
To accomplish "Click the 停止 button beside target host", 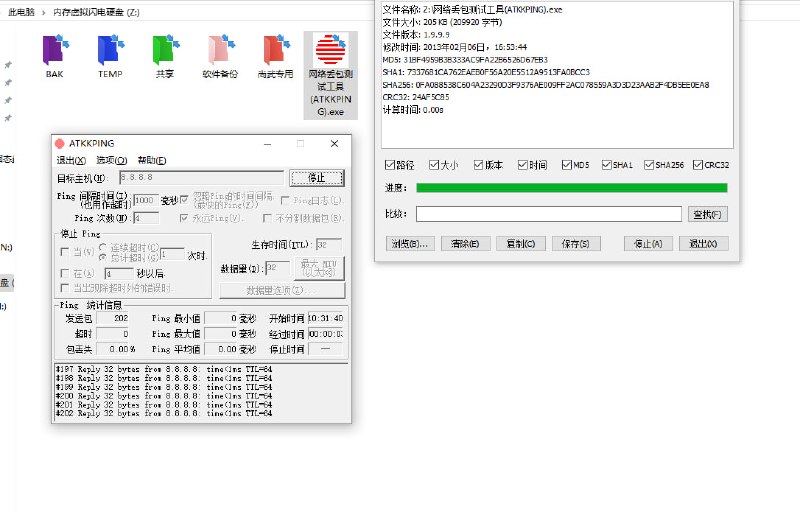I will pos(316,177).
